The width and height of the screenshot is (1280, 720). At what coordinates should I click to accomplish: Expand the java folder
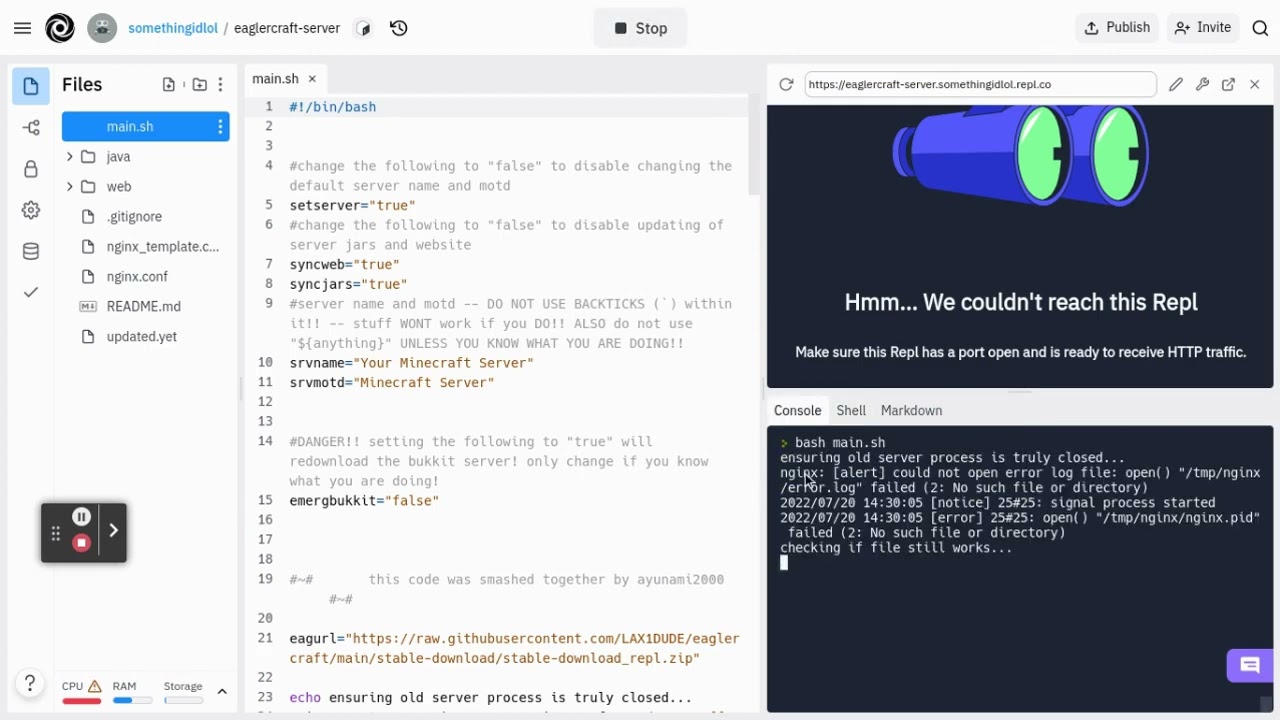pos(69,157)
